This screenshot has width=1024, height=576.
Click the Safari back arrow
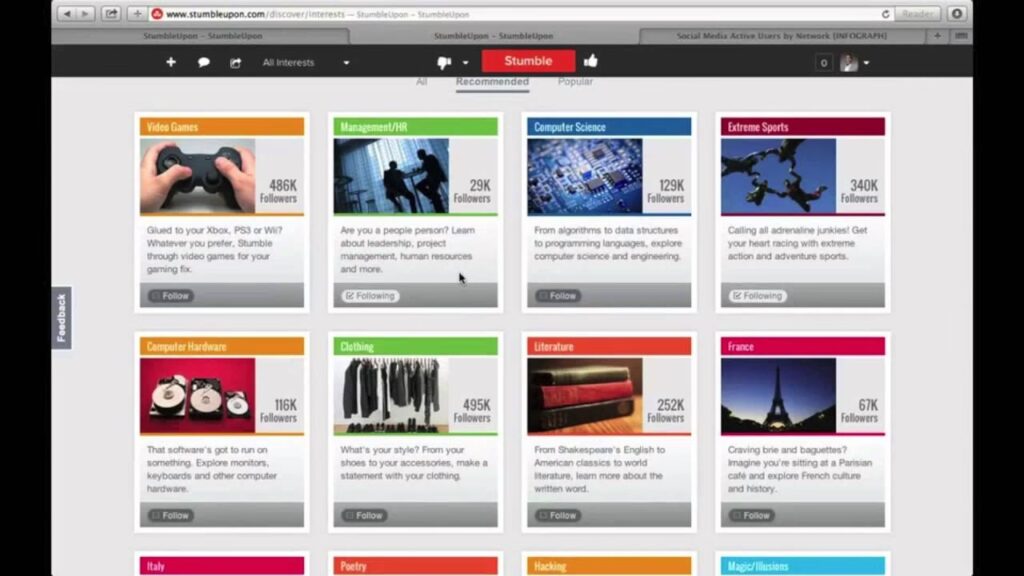point(67,14)
